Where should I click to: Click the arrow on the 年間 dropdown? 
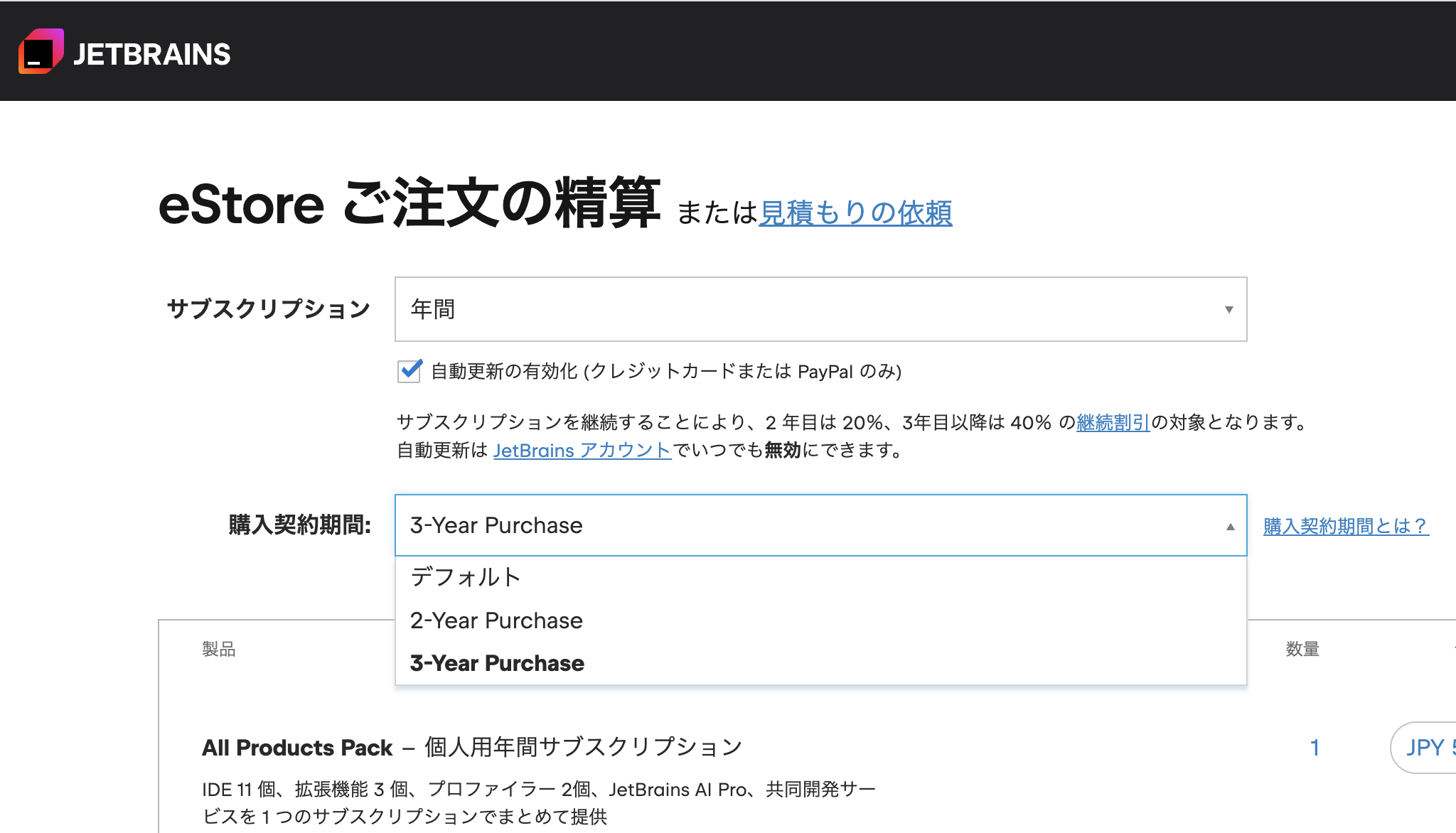coord(1228,309)
